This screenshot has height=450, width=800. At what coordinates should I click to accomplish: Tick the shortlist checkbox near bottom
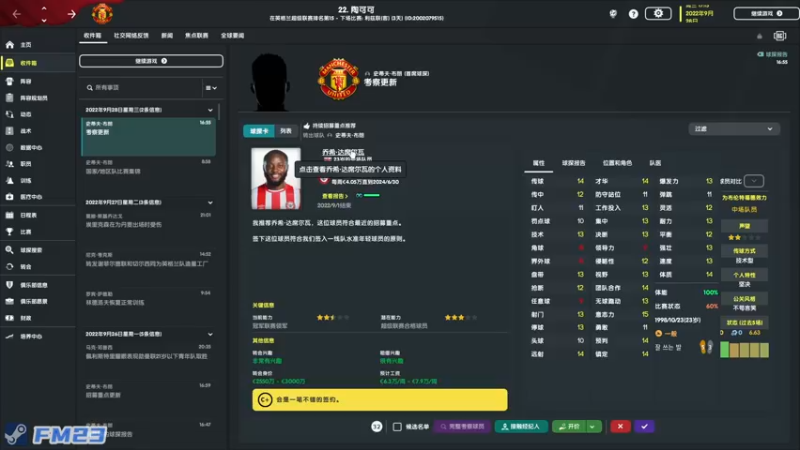click(x=397, y=427)
